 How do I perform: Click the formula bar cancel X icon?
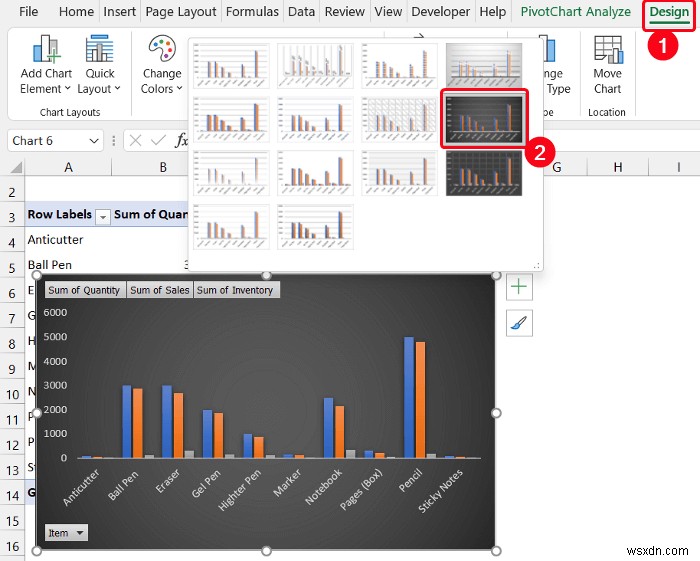point(135,141)
